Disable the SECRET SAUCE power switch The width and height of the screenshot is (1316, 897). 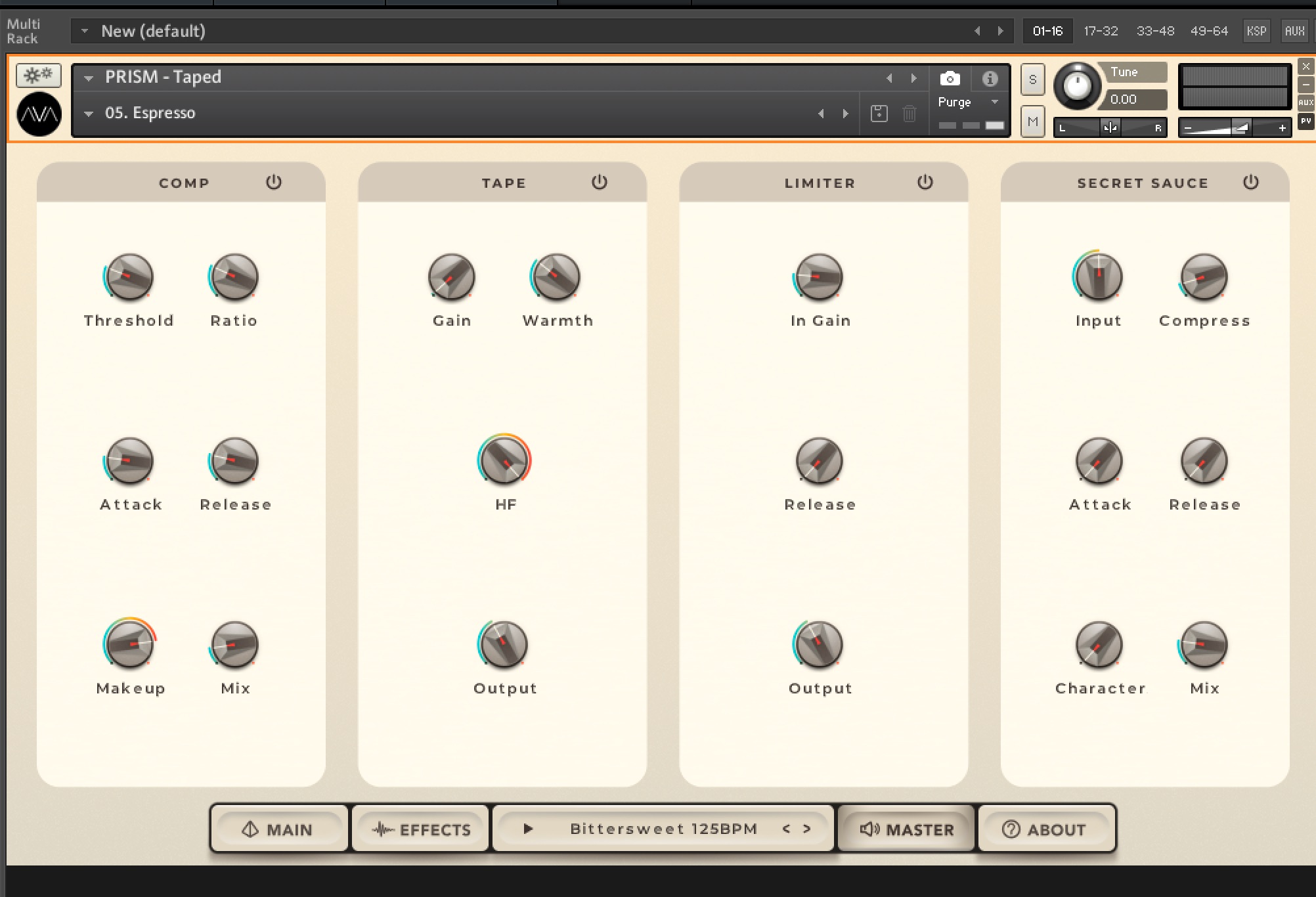(1250, 182)
